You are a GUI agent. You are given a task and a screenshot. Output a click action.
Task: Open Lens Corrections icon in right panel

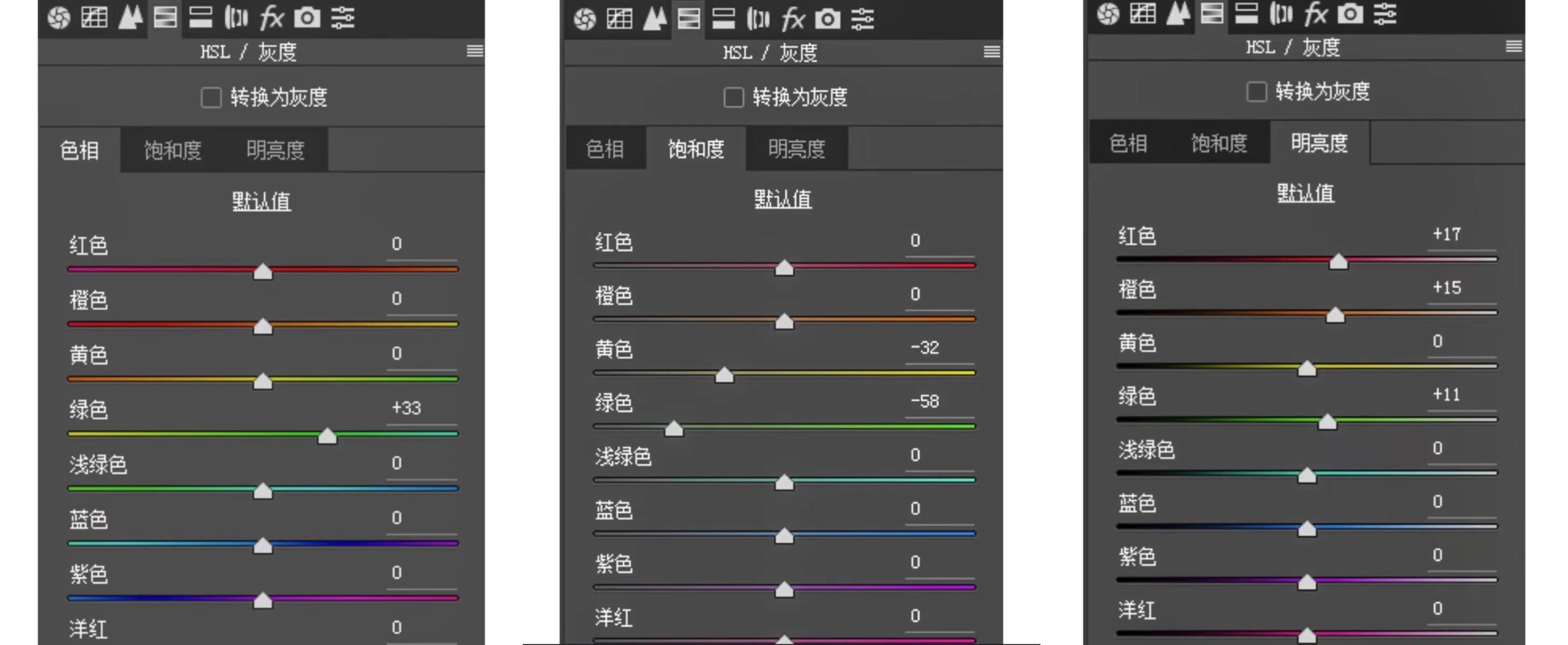pyautogui.click(x=1281, y=13)
